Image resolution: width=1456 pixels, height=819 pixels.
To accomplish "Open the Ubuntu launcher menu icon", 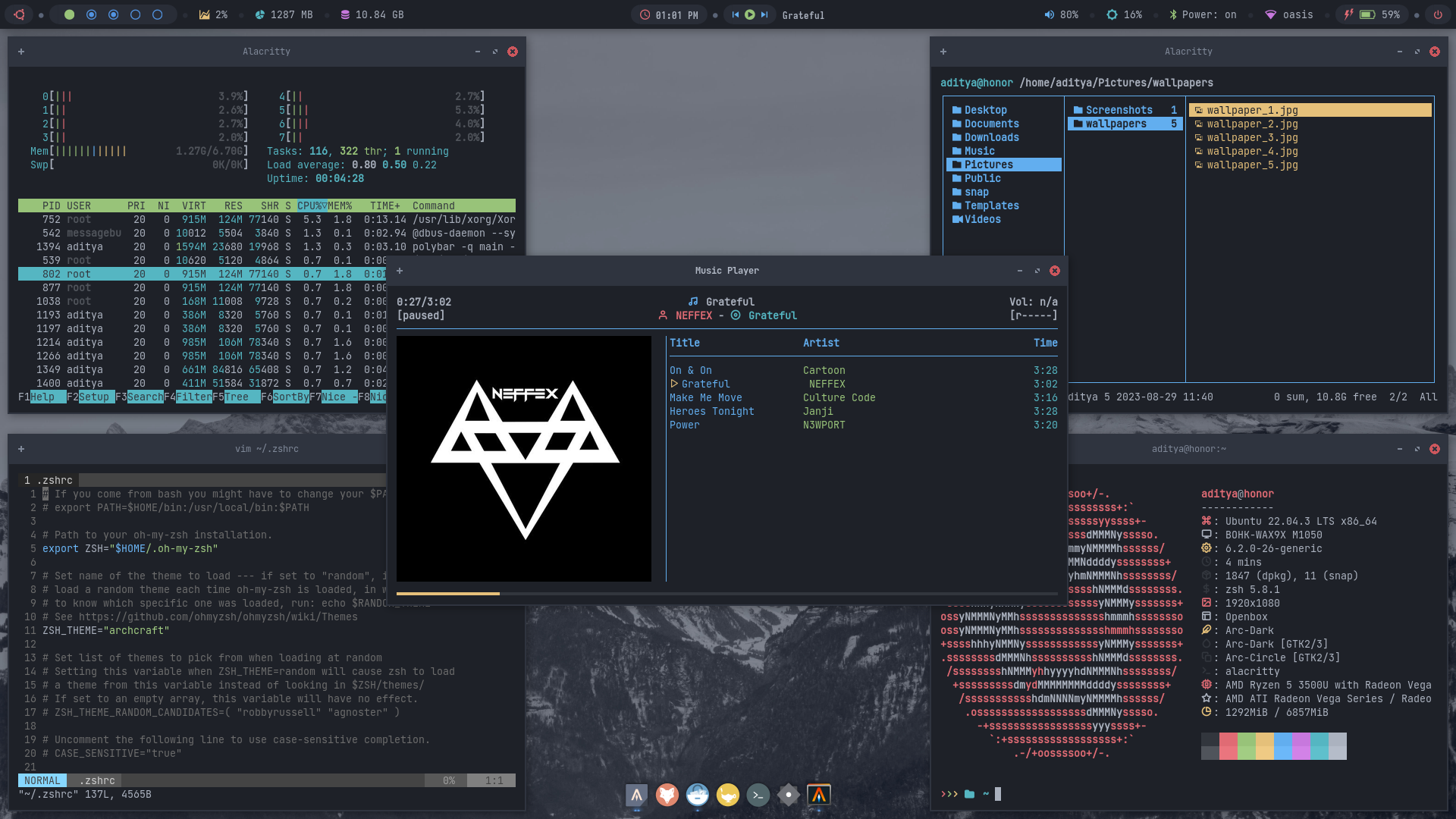I will tap(19, 14).
